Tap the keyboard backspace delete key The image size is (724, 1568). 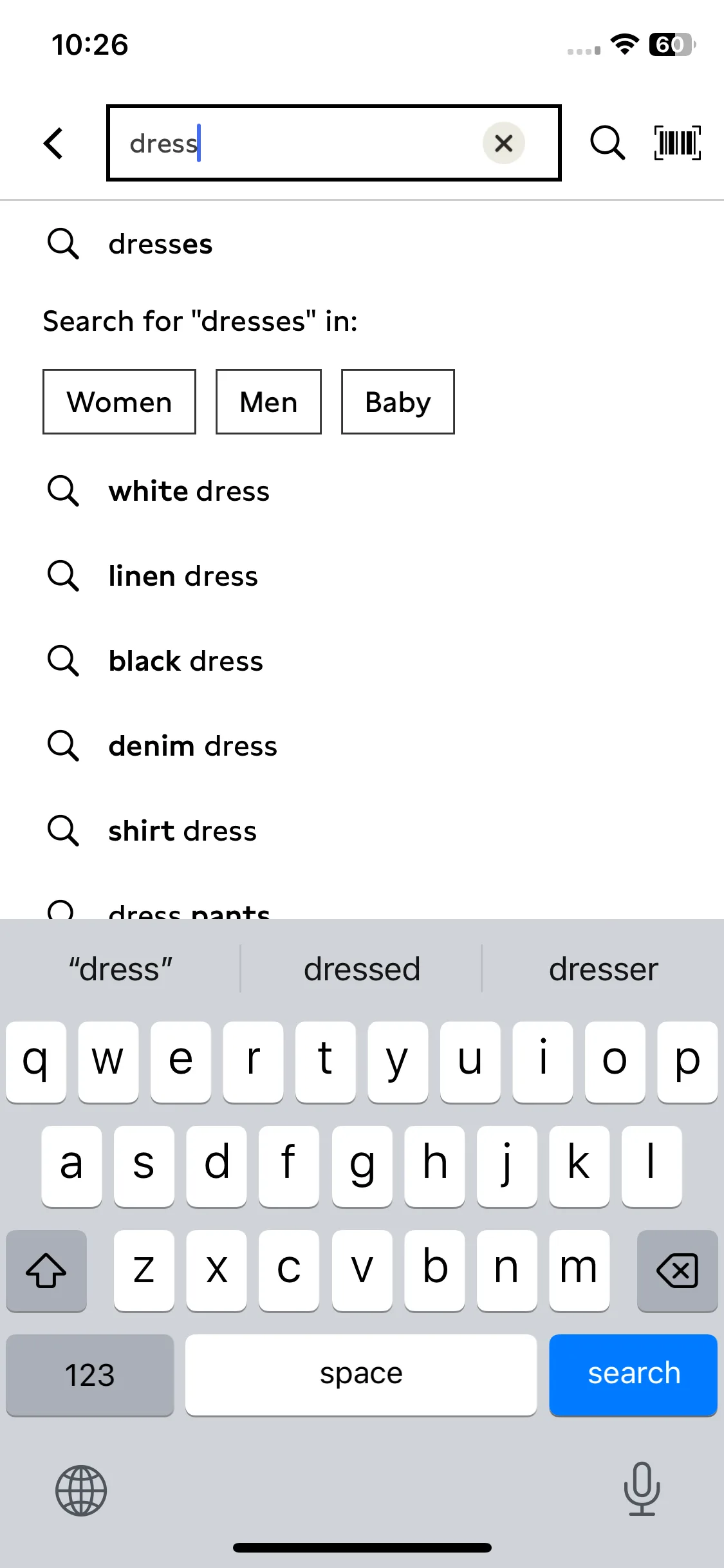tap(677, 1271)
